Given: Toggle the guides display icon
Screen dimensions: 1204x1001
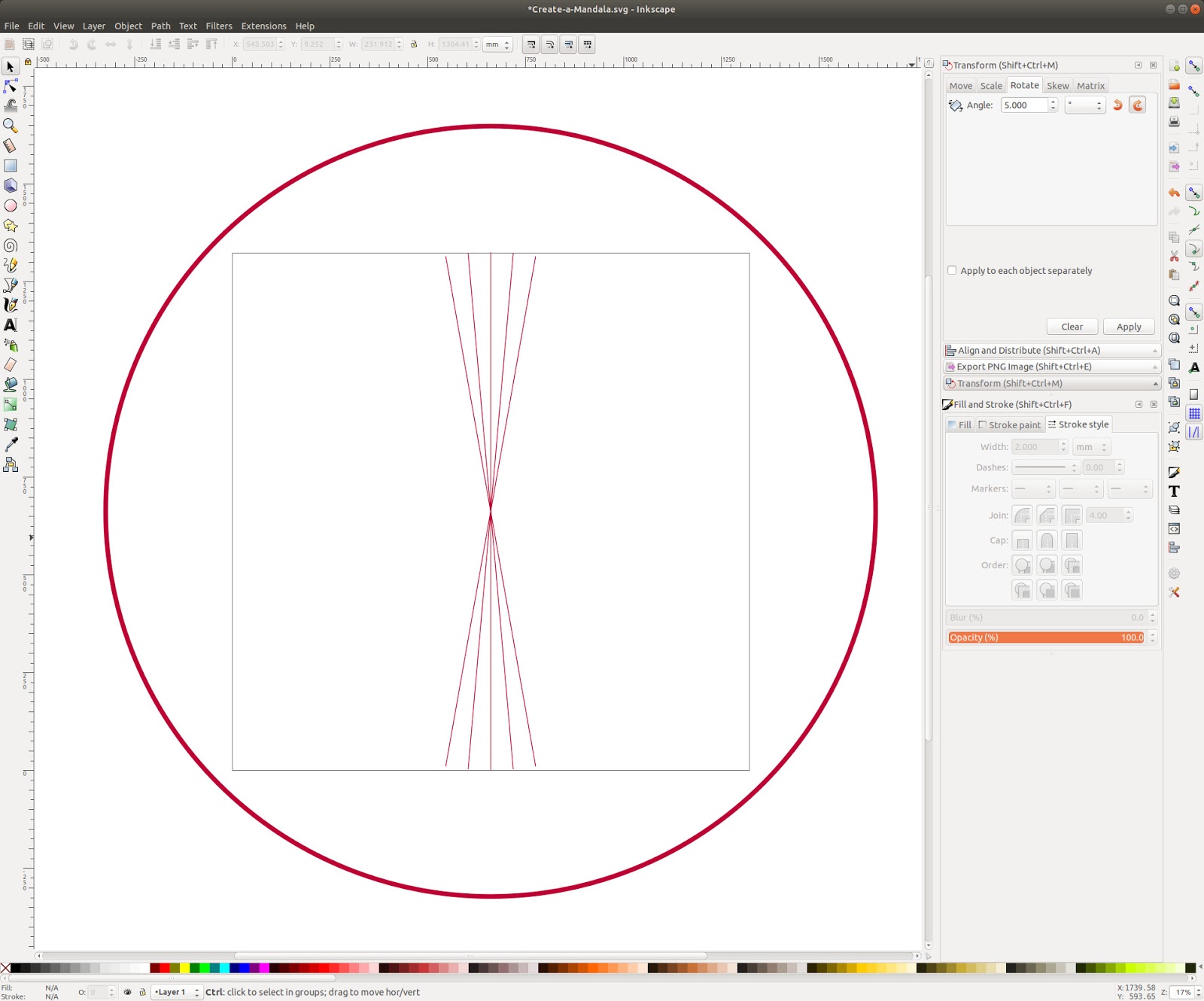Looking at the screenshot, I should (1194, 432).
